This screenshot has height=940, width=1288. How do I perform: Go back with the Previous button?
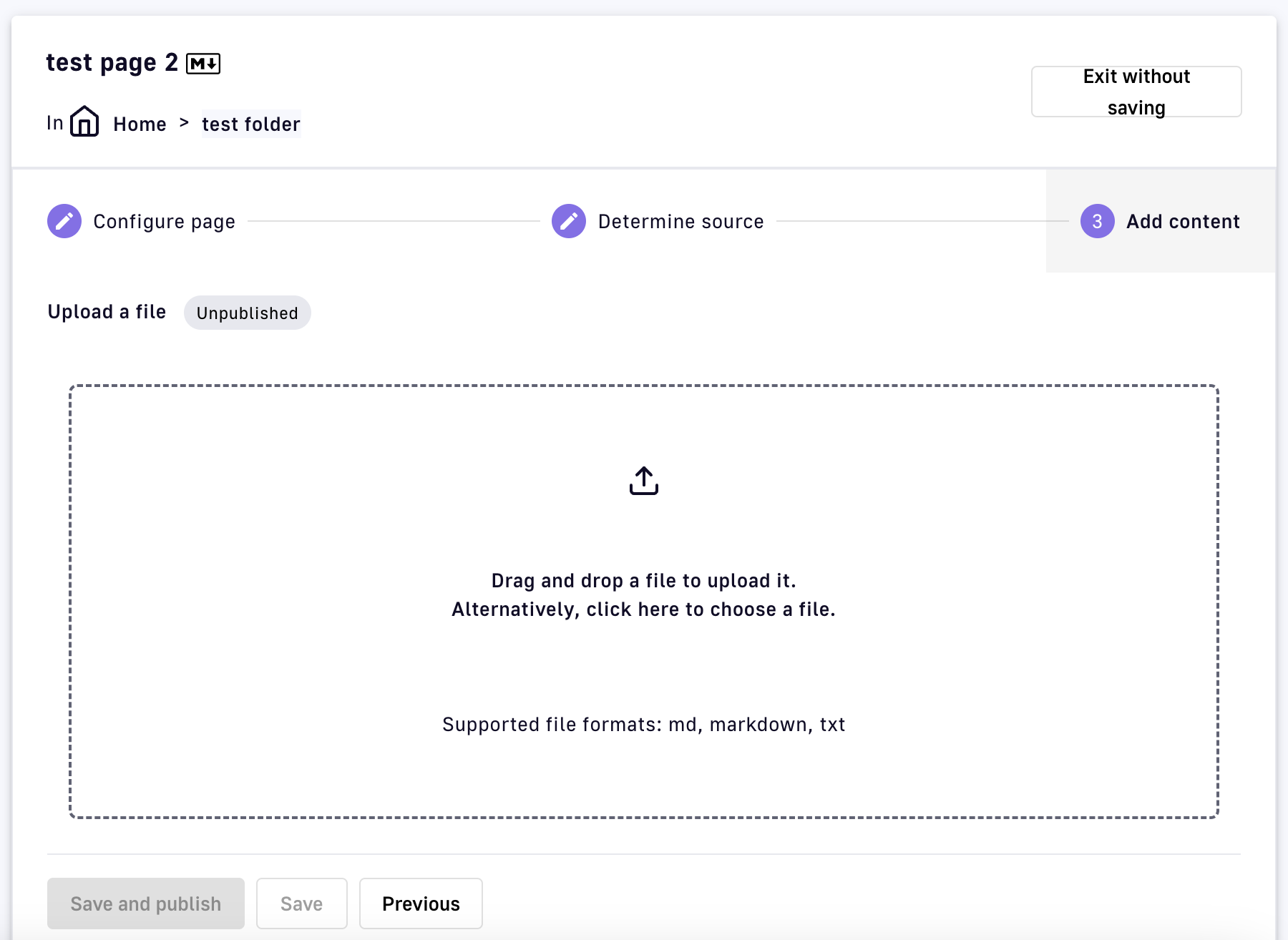click(x=421, y=904)
